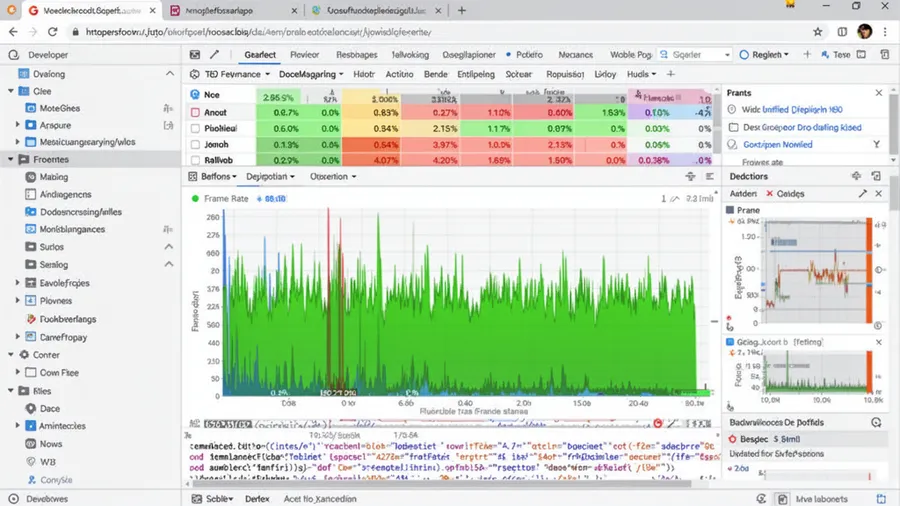Click the Goxt/pen Nowled icon
The width and height of the screenshot is (900, 506).
[732, 145]
